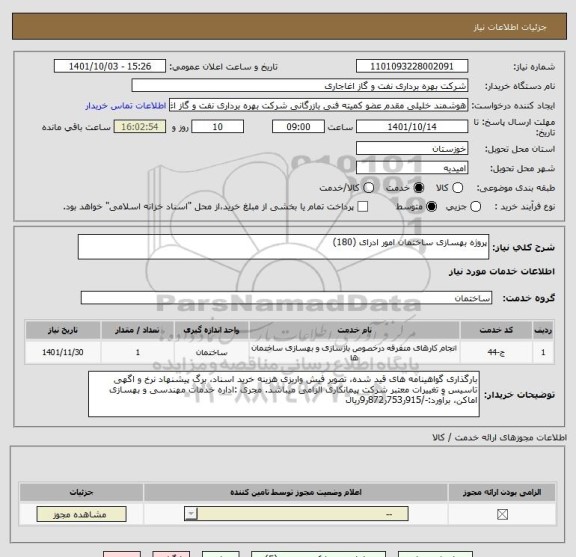Click the need date cell 1401/11/30
This screenshot has width=576, height=557.
tap(63, 352)
